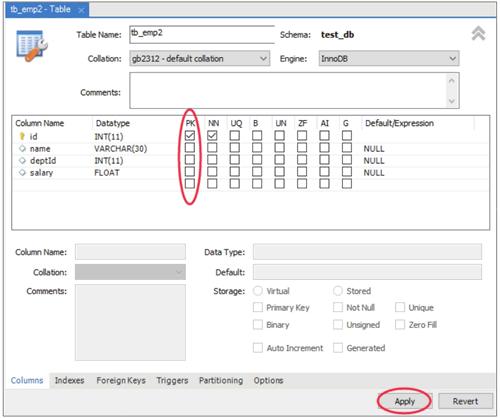Tick the Primary Key checkbox in details
Viewport: 500px width, 418px height.
258,307
